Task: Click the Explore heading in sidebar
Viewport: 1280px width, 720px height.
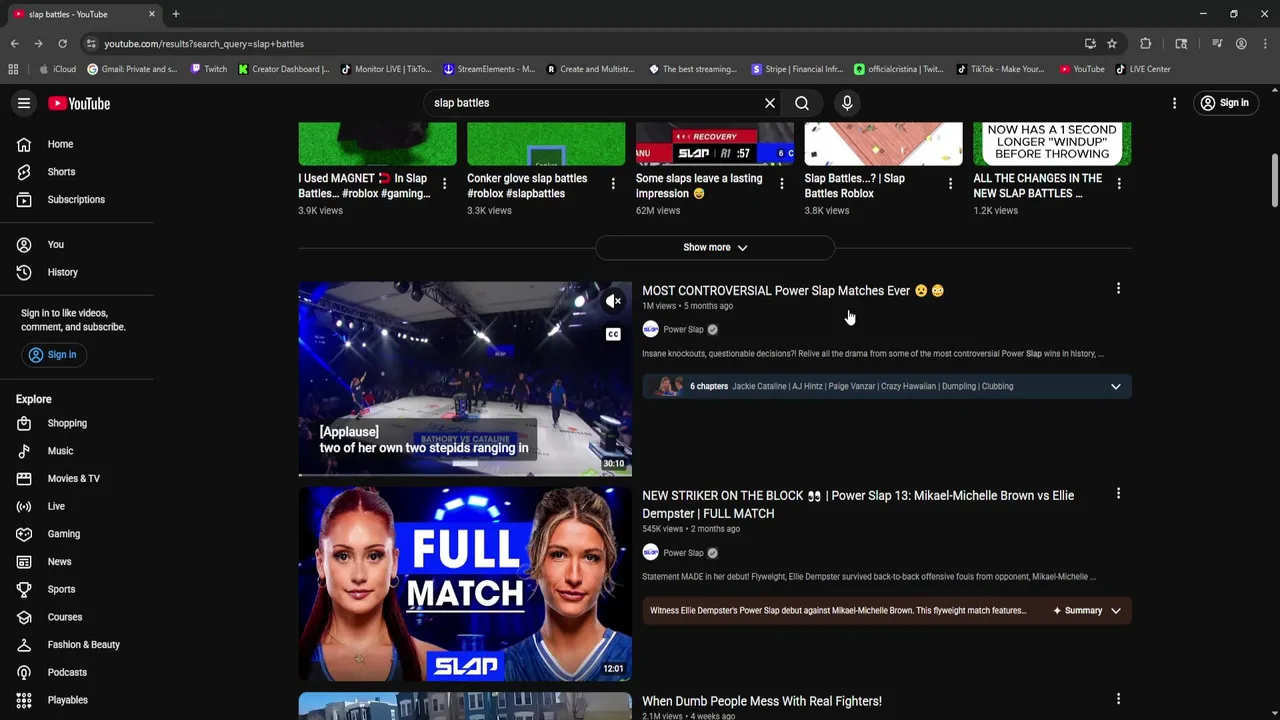Action: click(33, 399)
